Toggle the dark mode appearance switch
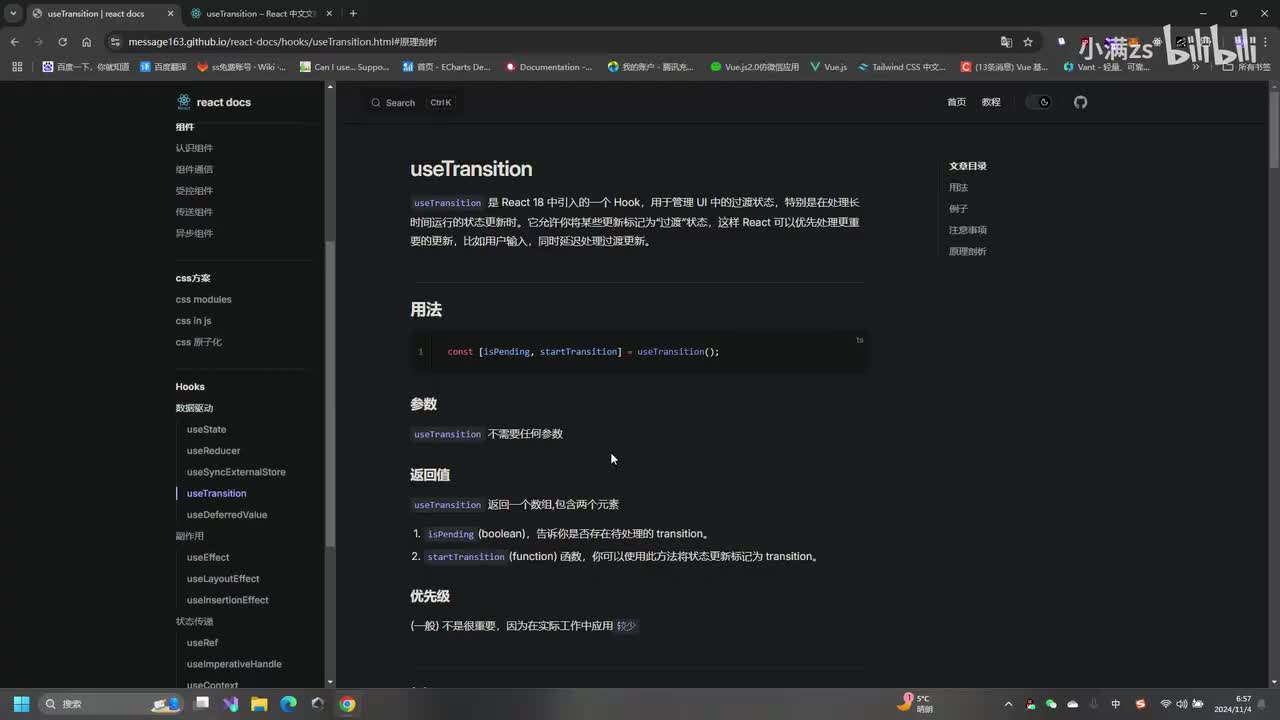 1040,102
